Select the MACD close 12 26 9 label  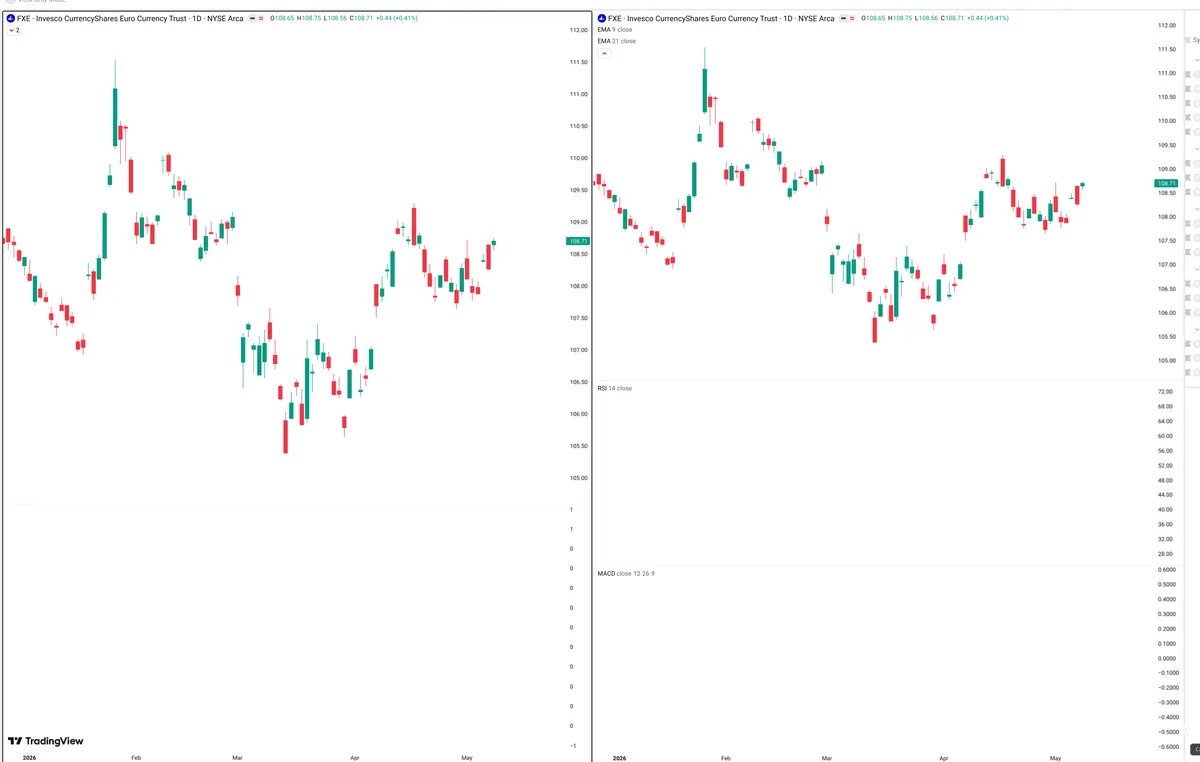point(626,573)
